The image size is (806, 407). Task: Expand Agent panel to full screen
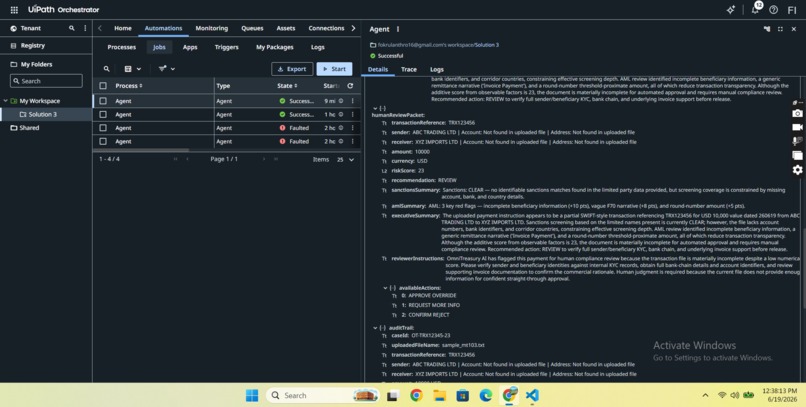[x=780, y=29]
